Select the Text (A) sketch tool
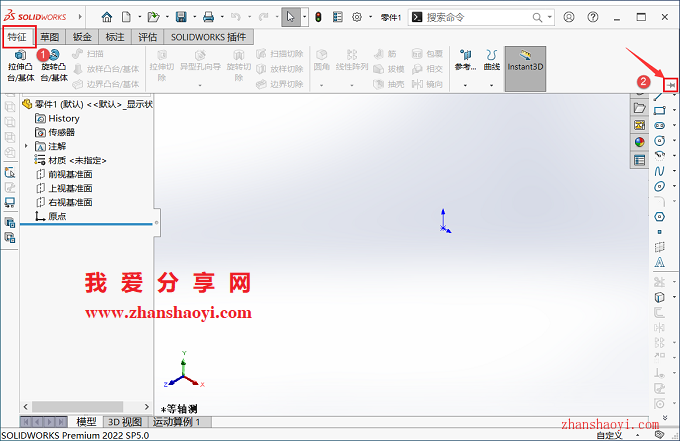Viewport: 680px width, 441px height. pyautogui.click(x=659, y=262)
